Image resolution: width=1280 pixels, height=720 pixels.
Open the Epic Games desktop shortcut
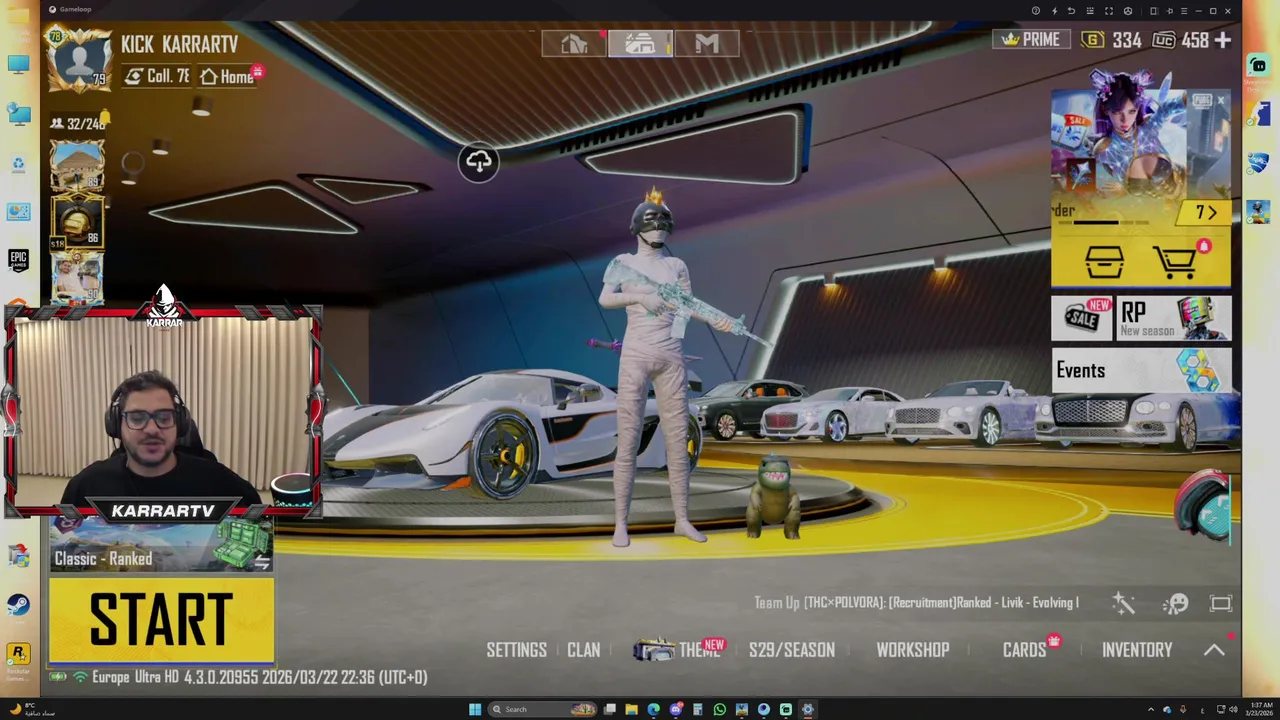(x=18, y=260)
